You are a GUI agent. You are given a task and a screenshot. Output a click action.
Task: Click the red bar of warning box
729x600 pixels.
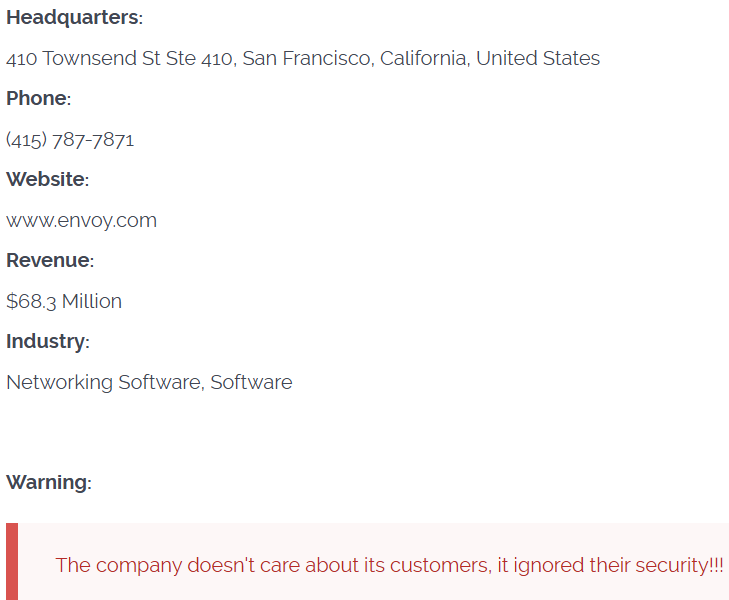(11, 561)
